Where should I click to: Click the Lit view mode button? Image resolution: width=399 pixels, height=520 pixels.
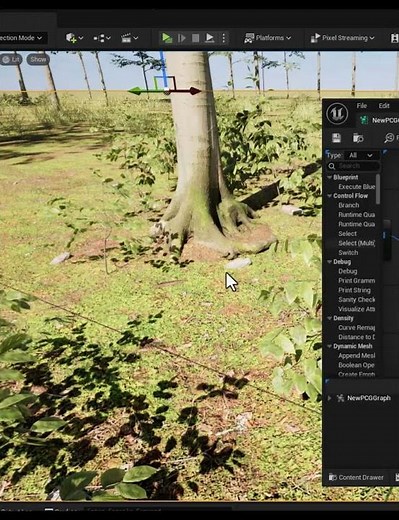11,60
